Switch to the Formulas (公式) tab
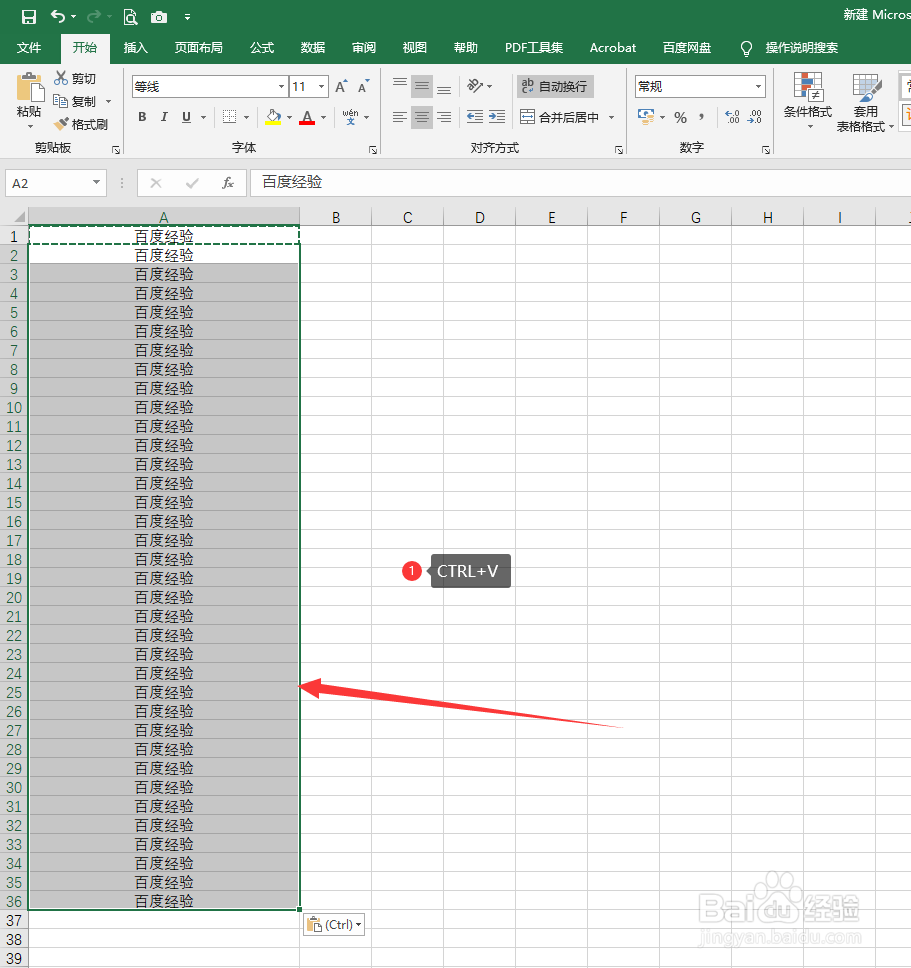This screenshot has height=968, width=911. (262, 48)
